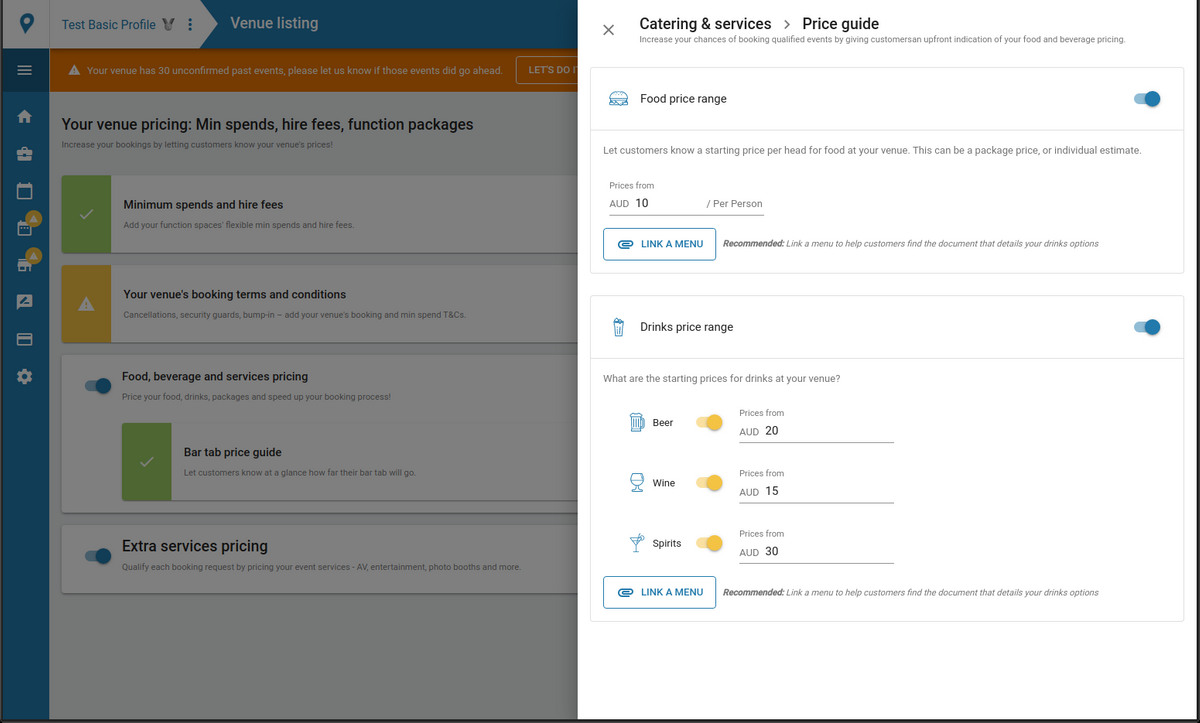Toggle the Beer price switch
The width and height of the screenshot is (1200, 723).
click(x=709, y=423)
